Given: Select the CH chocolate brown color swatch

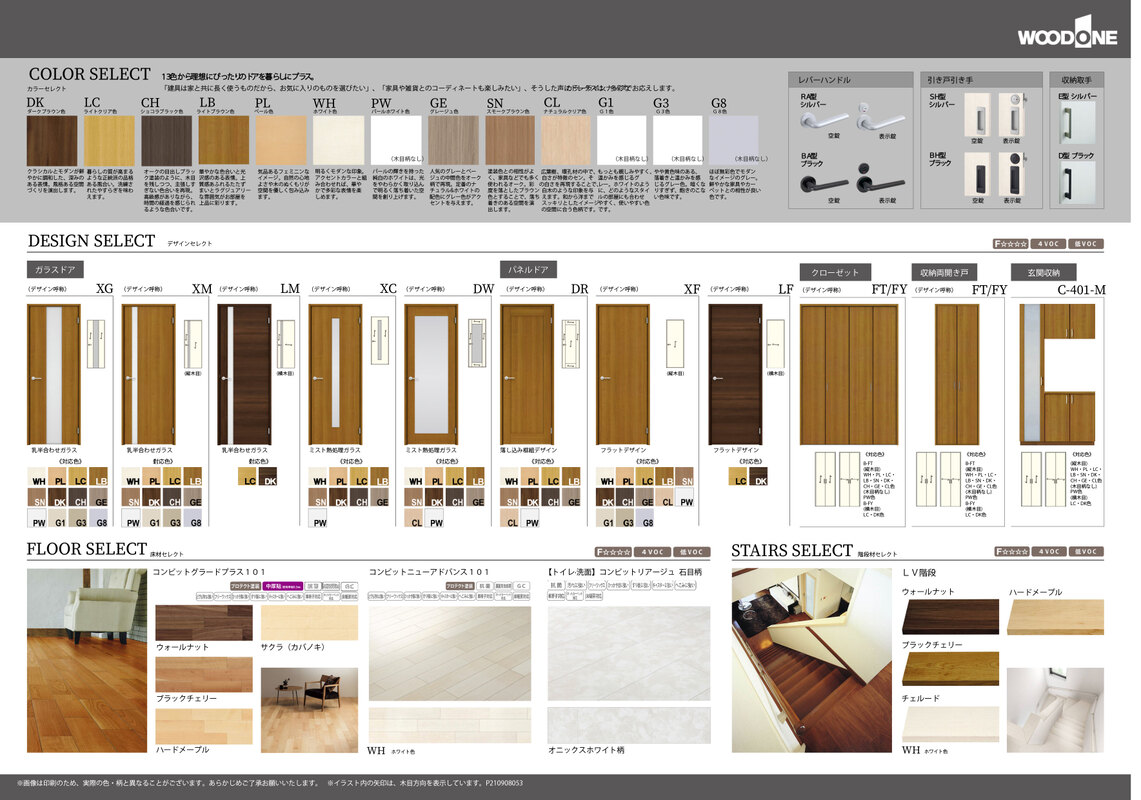Looking at the screenshot, I should pyautogui.click(x=166, y=140).
